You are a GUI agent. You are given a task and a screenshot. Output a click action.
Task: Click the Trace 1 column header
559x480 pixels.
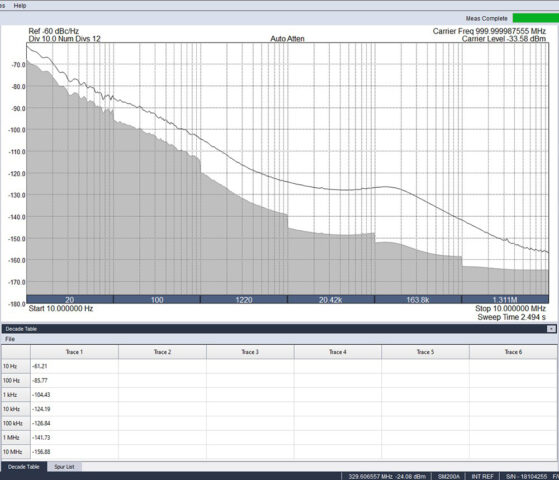[74, 352]
